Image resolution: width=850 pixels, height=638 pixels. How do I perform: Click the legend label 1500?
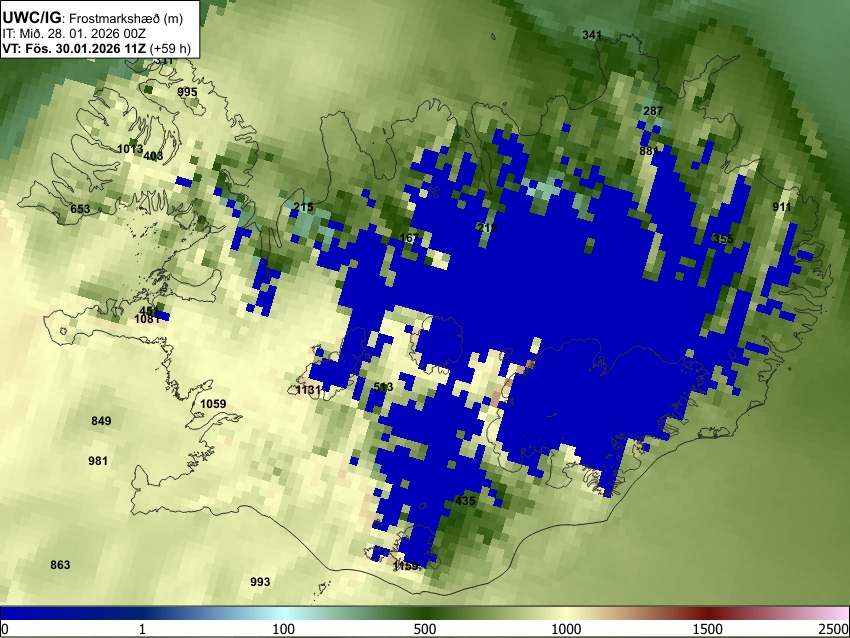coord(708,629)
